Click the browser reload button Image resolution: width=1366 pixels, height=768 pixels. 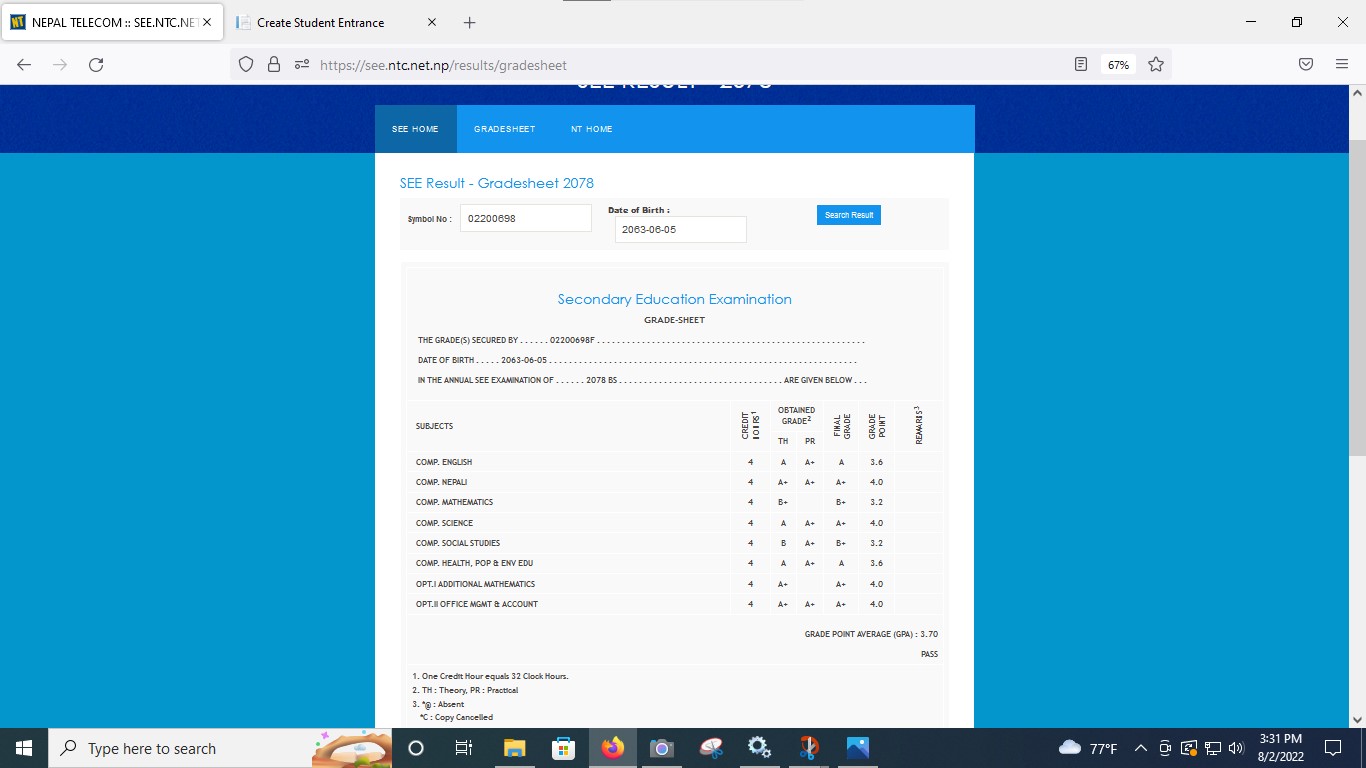click(96, 65)
